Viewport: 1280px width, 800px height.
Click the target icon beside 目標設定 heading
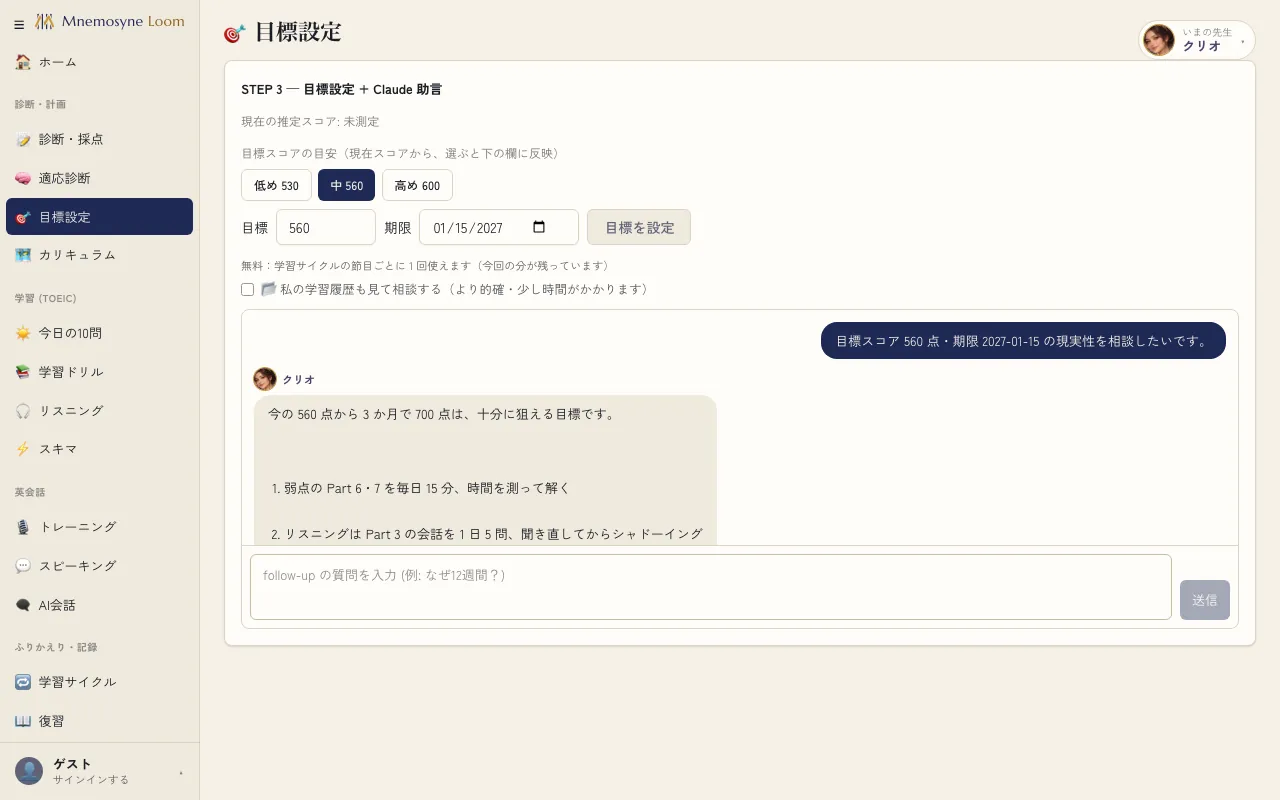(x=235, y=33)
